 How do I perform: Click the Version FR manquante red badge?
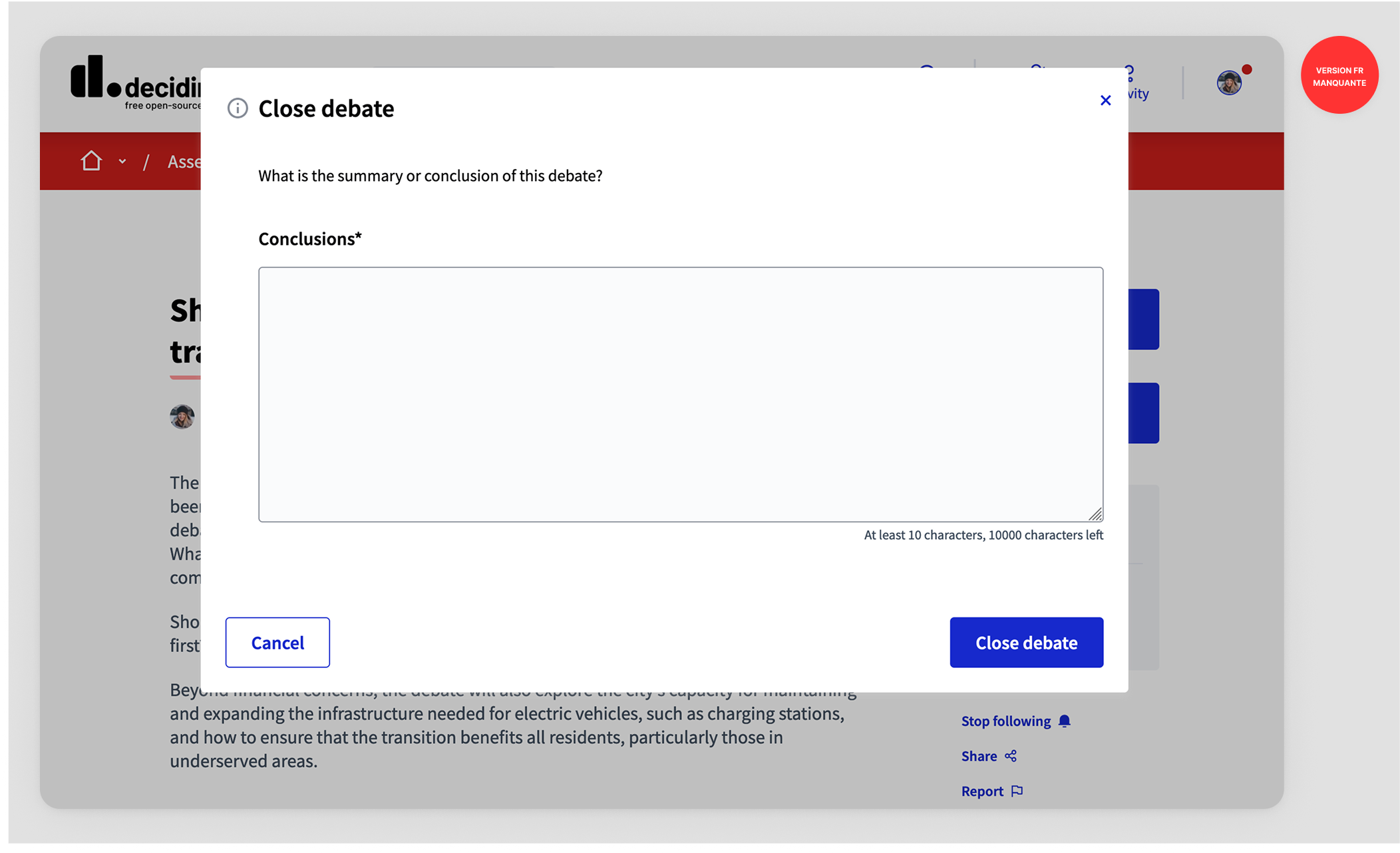coord(1339,75)
